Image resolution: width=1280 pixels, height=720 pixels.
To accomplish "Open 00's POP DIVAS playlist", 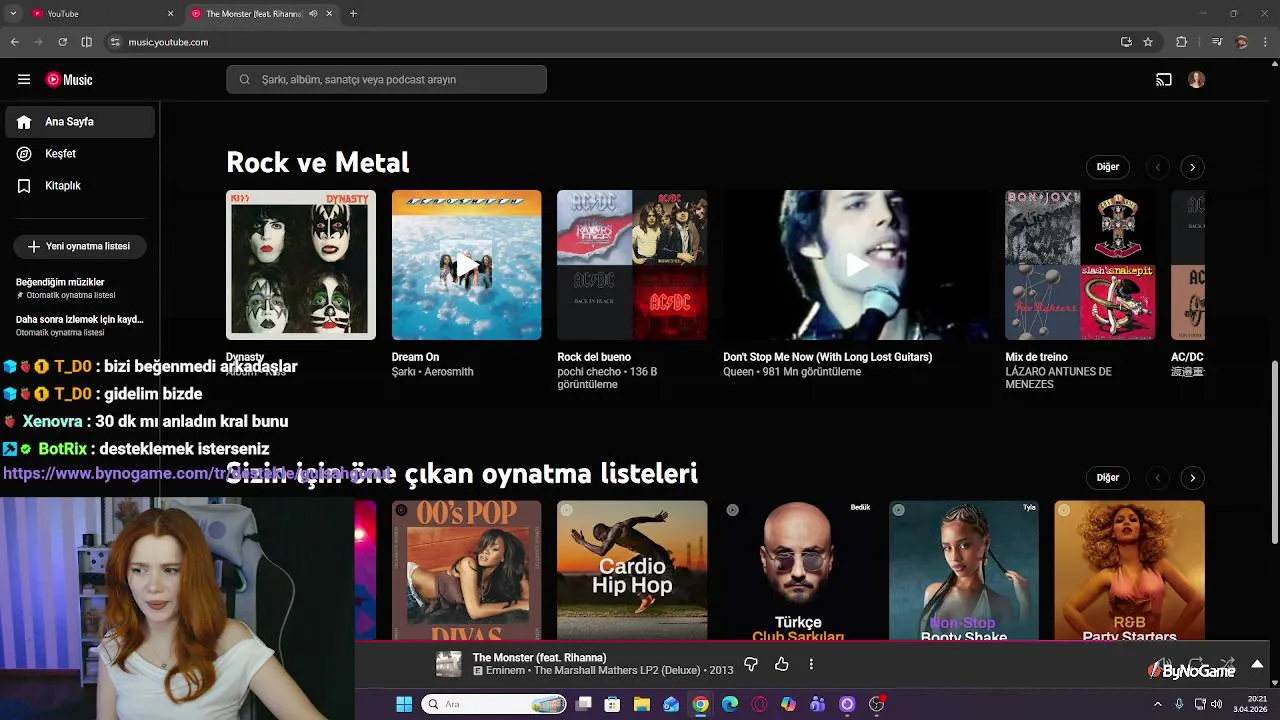I will pyautogui.click(x=466, y=570).
